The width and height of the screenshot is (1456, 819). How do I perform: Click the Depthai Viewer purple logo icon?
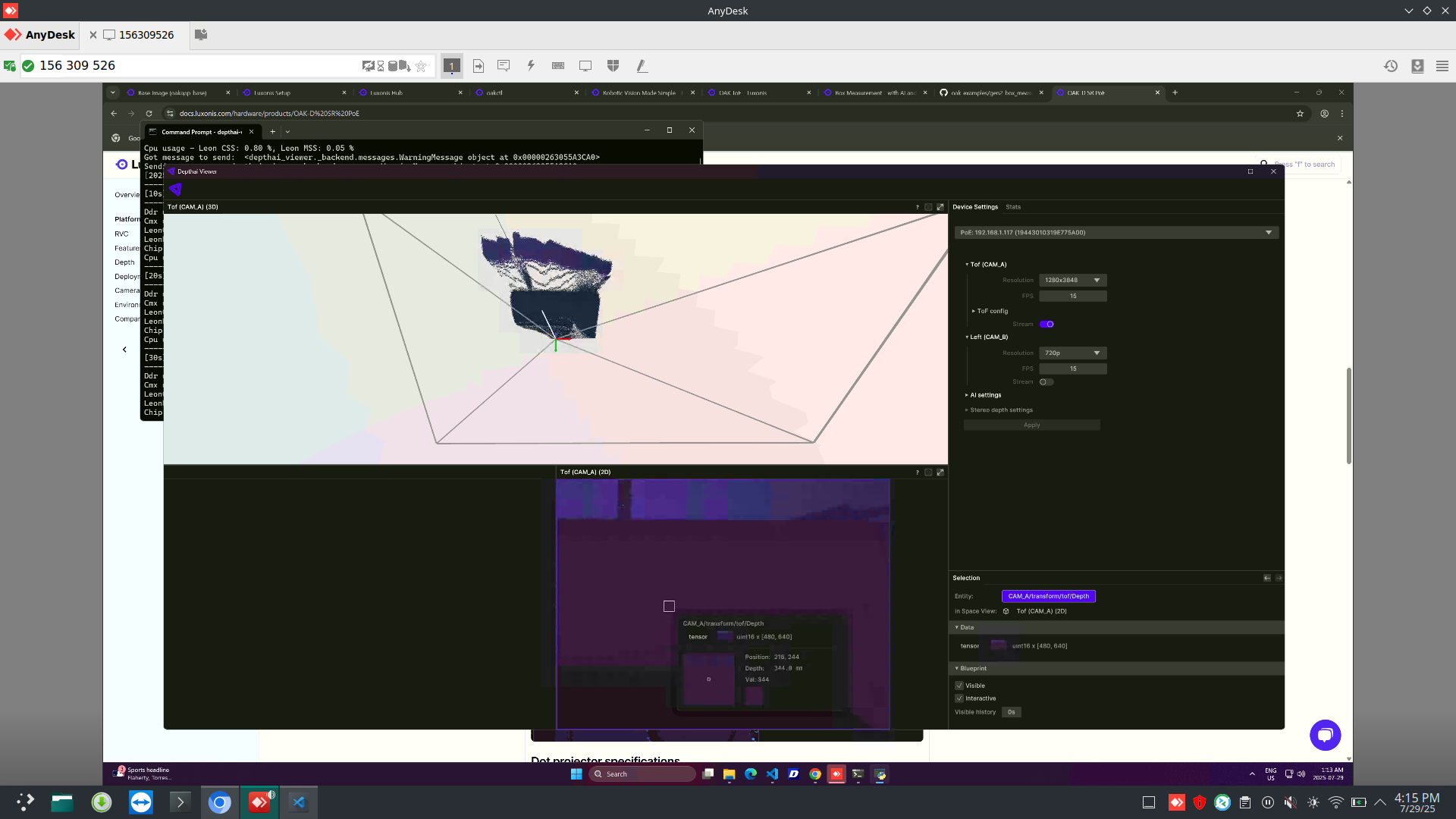(x=176, y=190)
